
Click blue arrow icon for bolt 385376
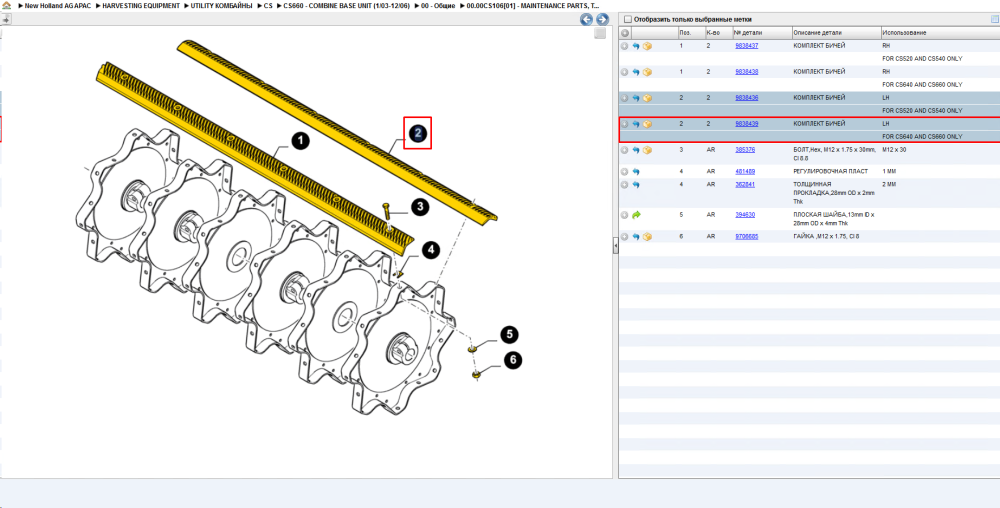coord(636,150)
